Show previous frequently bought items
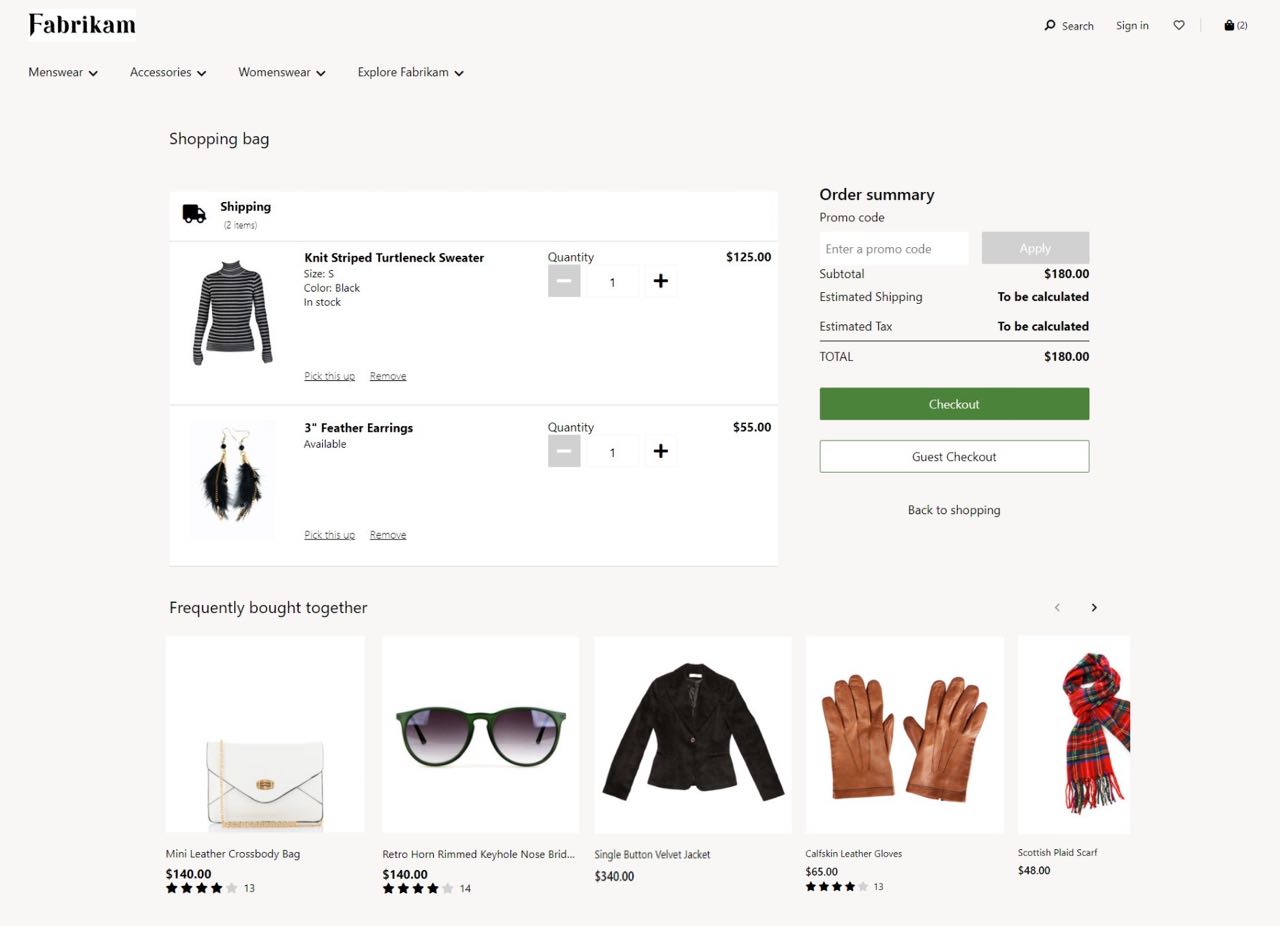 click(x=1057, y=607)
